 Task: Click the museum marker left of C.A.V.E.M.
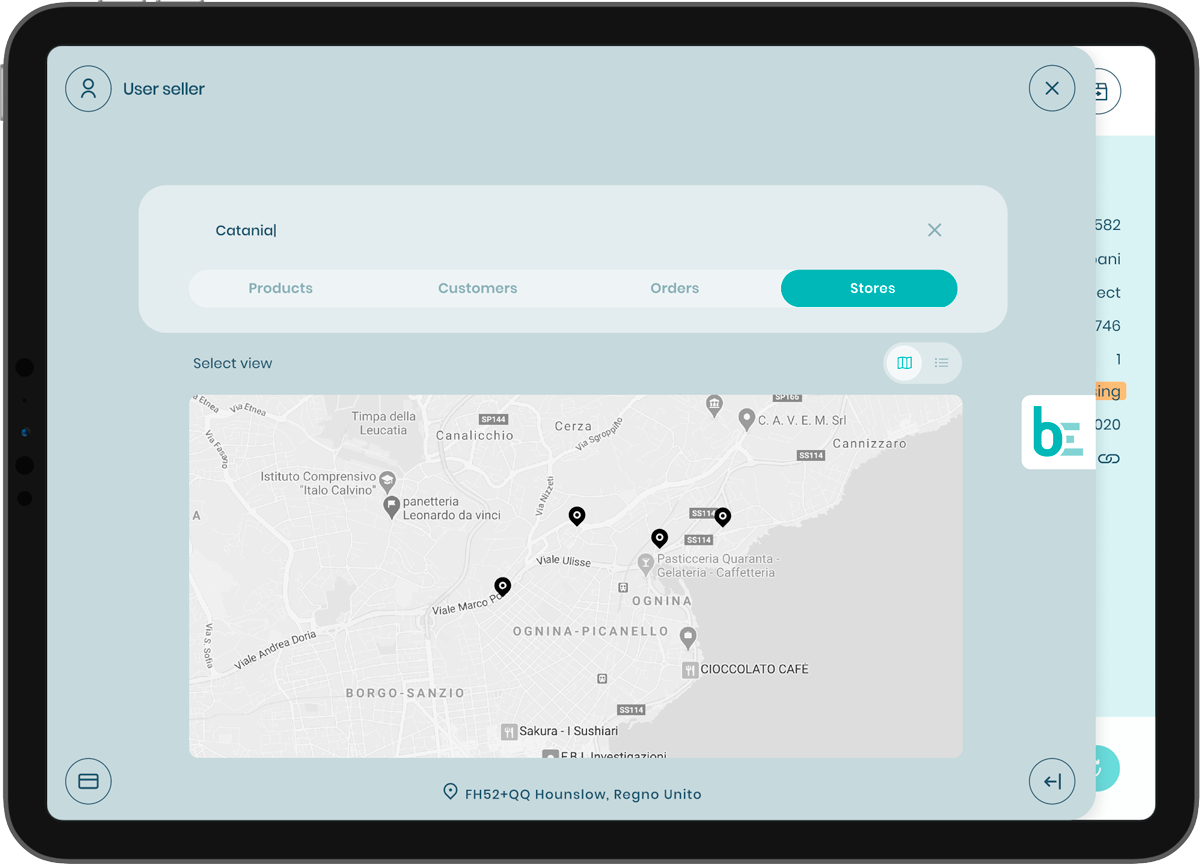click(713, 406)
